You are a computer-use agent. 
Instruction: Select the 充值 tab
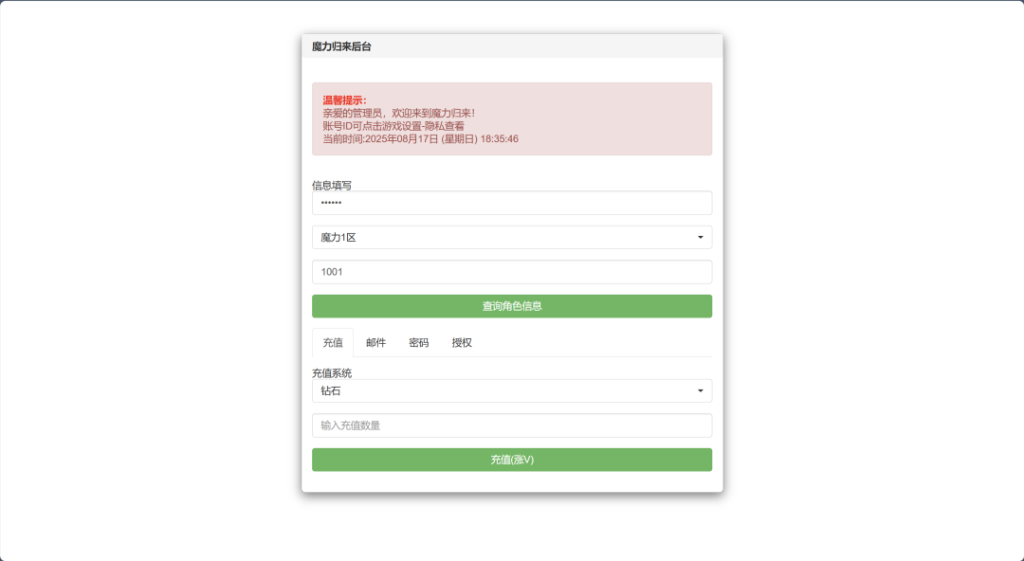(x=332, y=343)
